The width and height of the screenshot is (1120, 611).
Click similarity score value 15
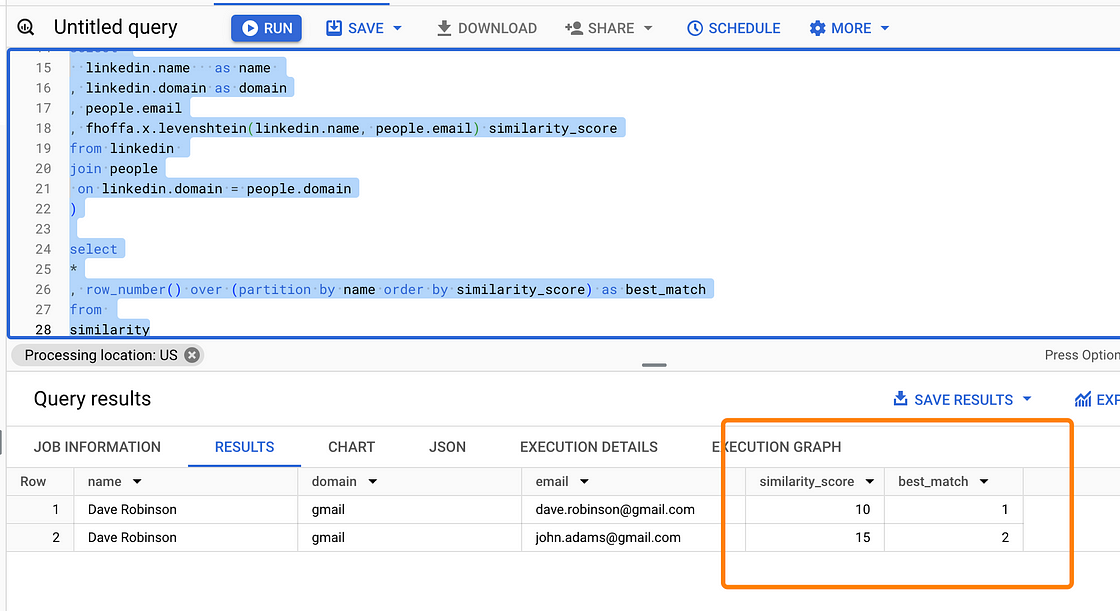point(862,537)
